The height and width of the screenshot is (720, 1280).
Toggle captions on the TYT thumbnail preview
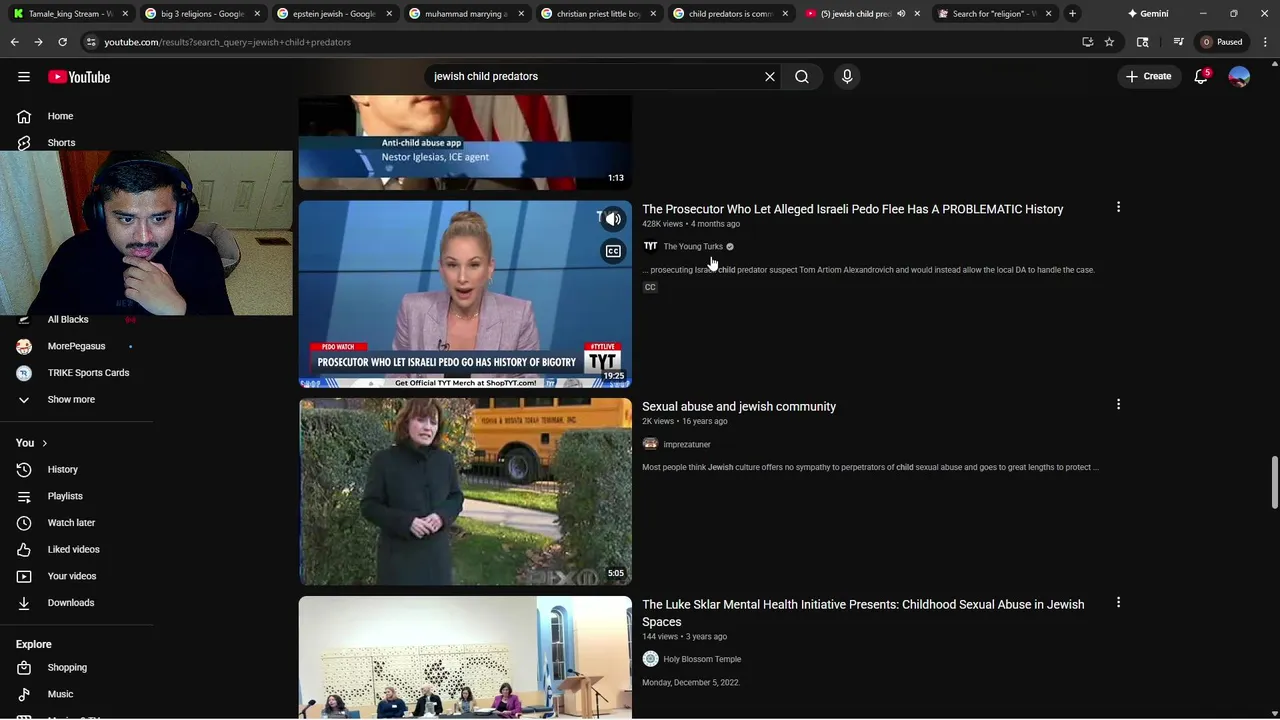coord(613,251)
